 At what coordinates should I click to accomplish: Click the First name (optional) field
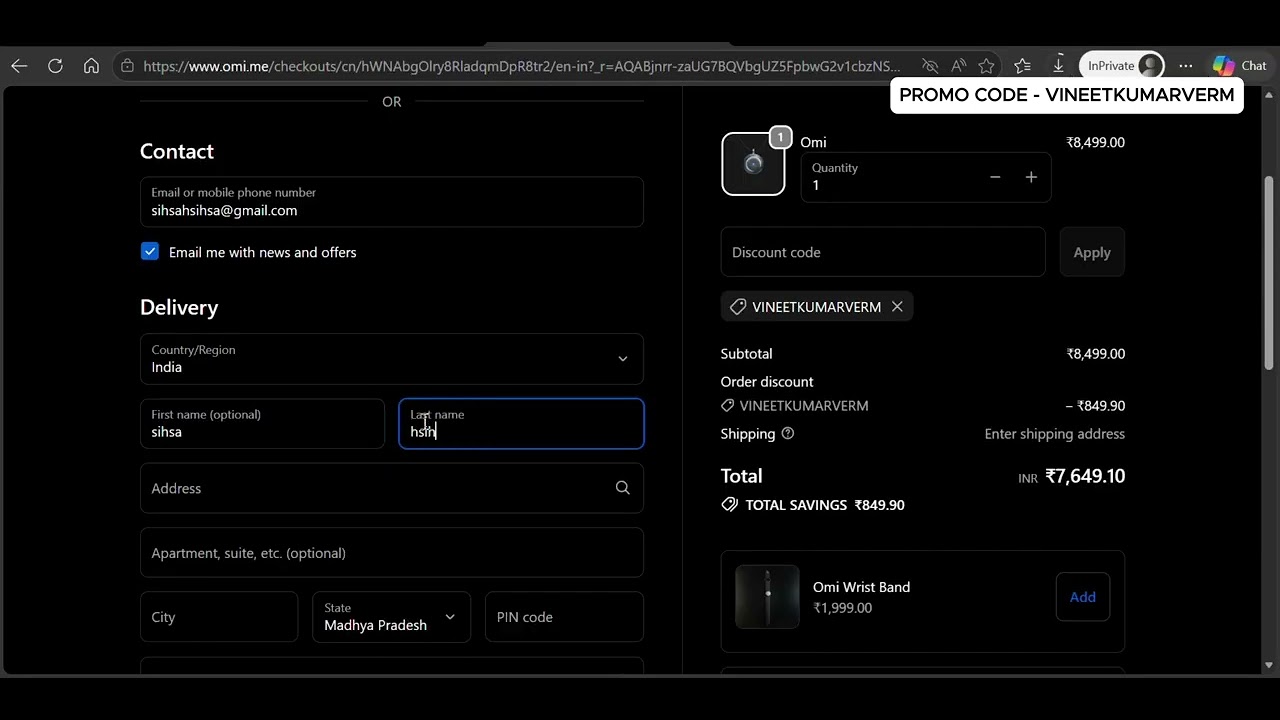pyautogui.click(x=262, y=424)
